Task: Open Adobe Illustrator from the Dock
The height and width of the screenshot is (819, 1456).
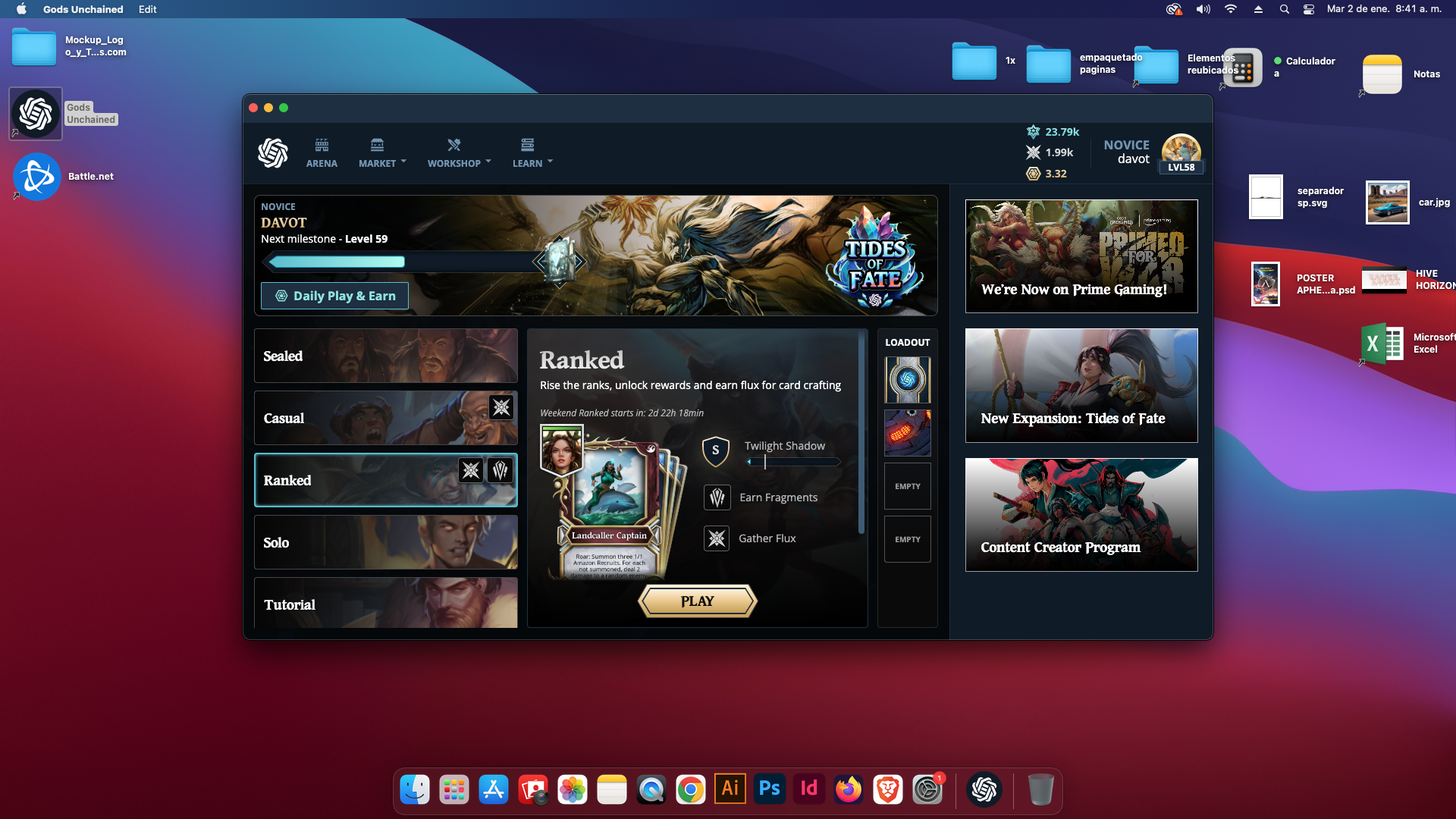Action: [730, 789]
